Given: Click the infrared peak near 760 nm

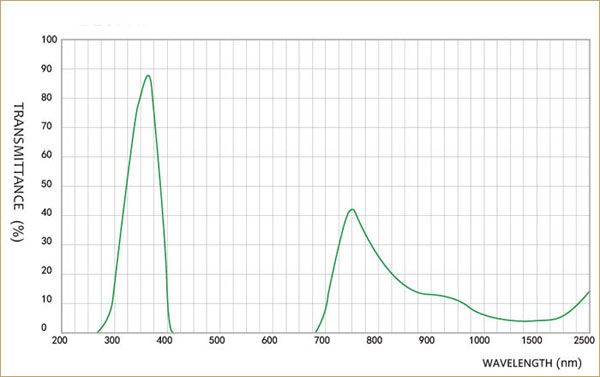Looking at the screenshot, I should tap(352, 210).
